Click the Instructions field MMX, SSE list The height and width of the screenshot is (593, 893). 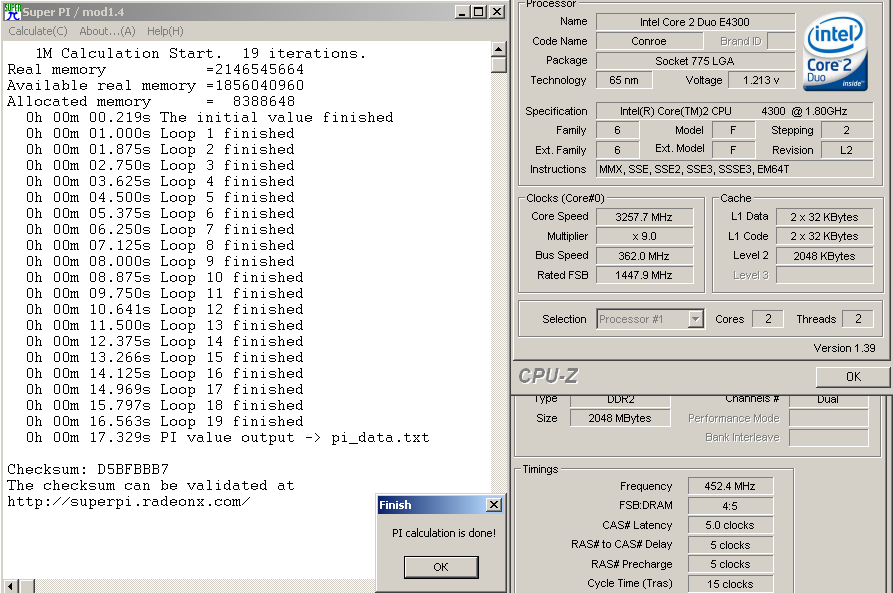pyautogui.click(x=734, y=169)
